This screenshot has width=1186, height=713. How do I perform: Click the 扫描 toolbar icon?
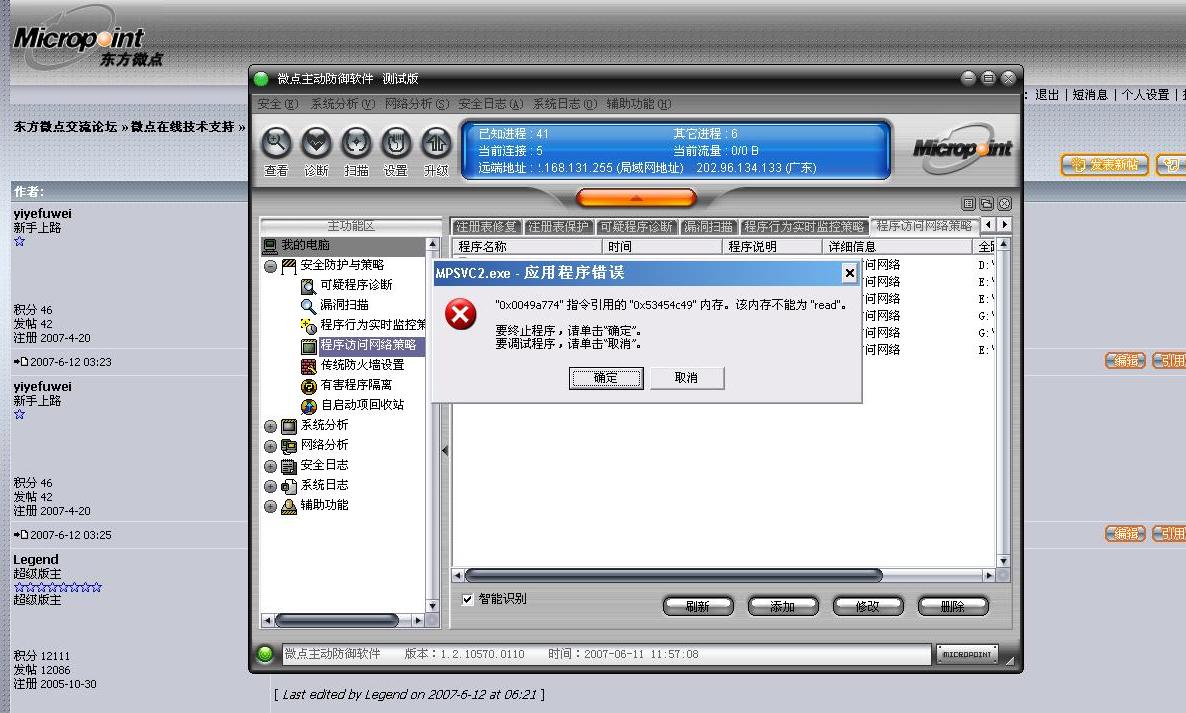click(x=356, y=144)
